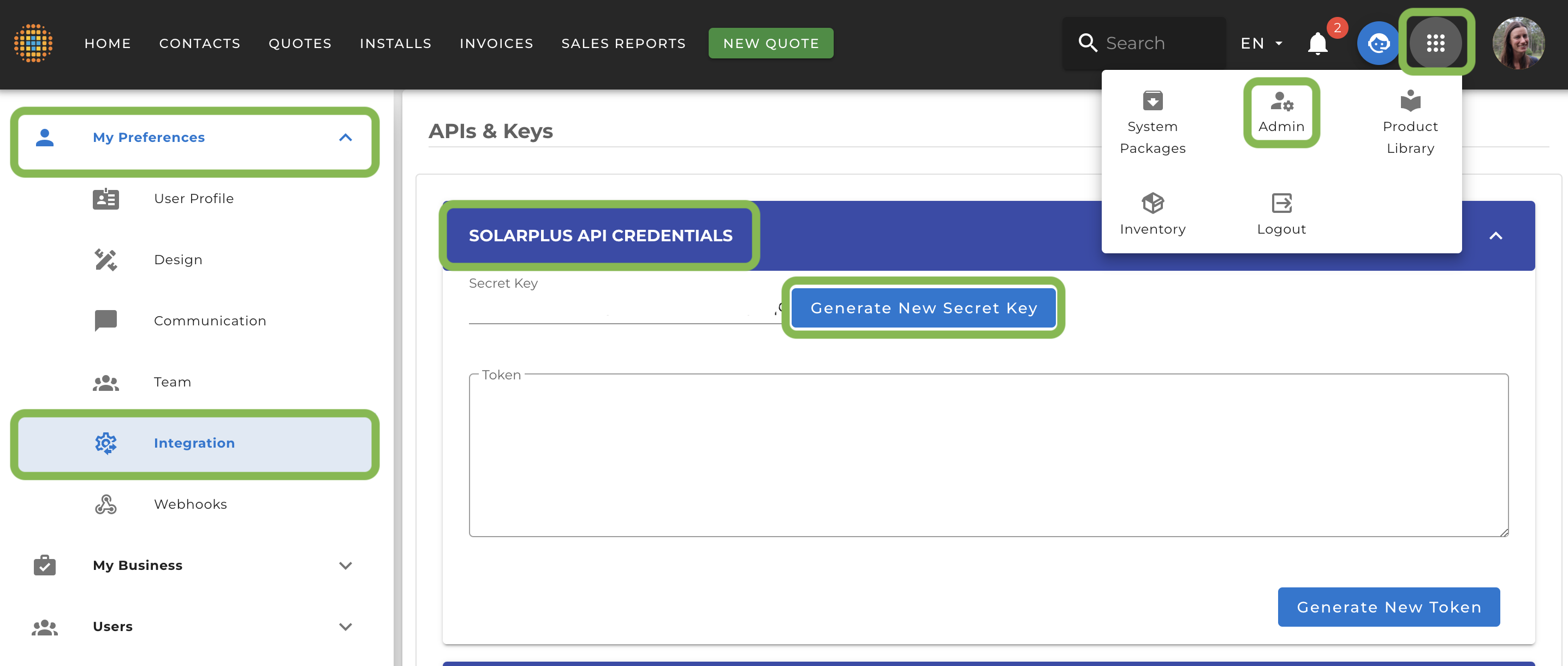
Task: Click Generate New Token button
Action: click(1388, 607)
